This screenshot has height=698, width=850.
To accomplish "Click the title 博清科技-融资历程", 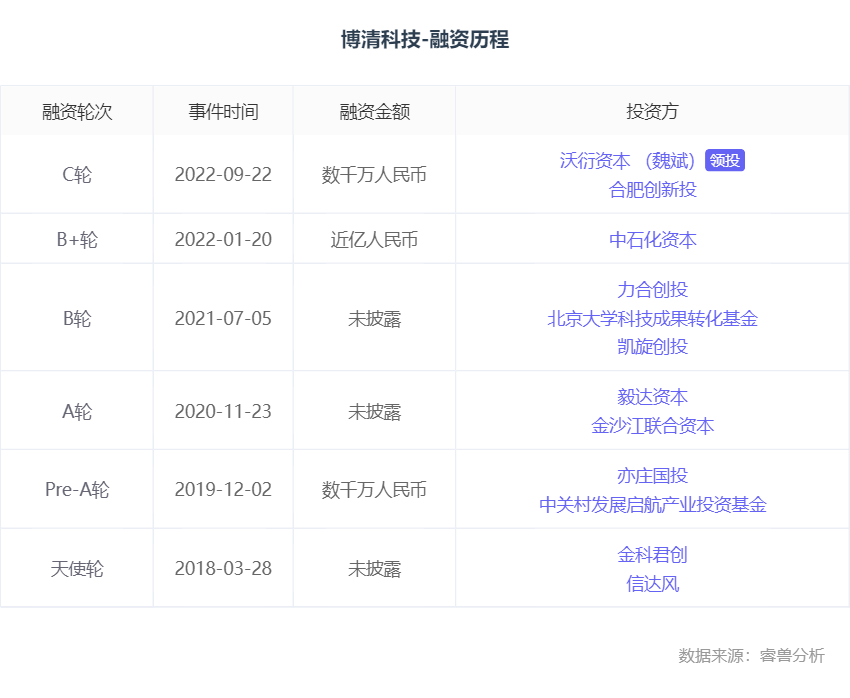I will pyautogui.click(x=425, y=40).
